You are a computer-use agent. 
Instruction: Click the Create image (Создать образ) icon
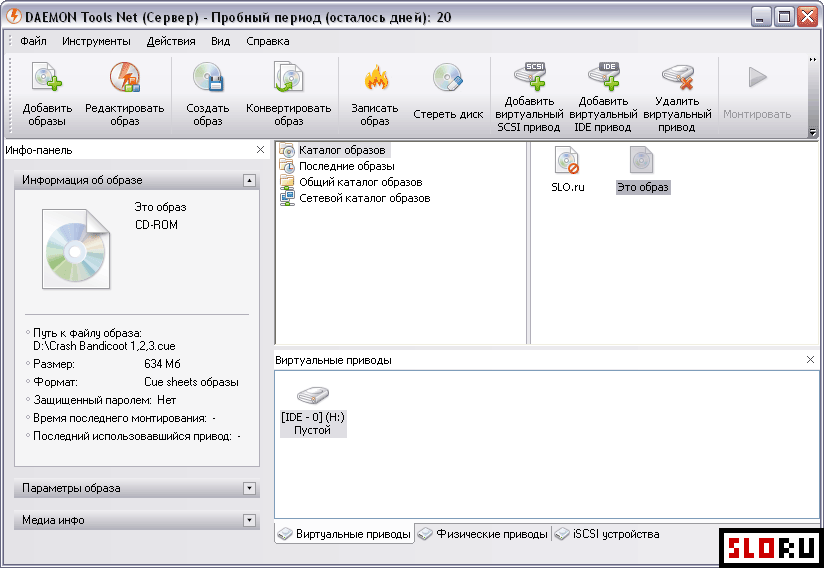208,77
